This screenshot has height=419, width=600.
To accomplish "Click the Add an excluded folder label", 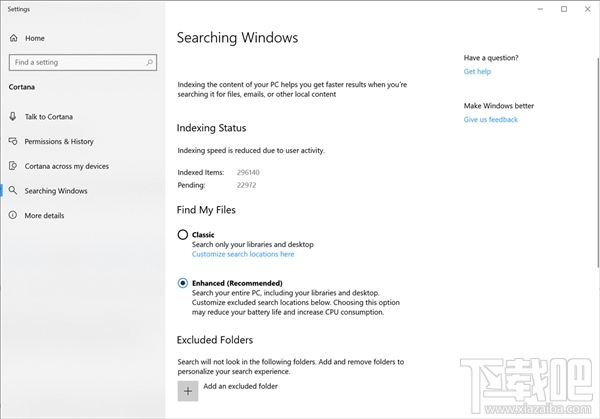I will (240, 386).
